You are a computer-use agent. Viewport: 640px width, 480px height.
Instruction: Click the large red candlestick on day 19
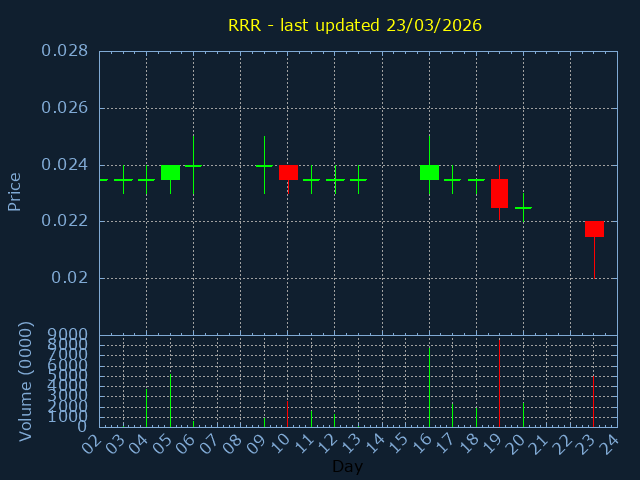click(x=499, y=193)
